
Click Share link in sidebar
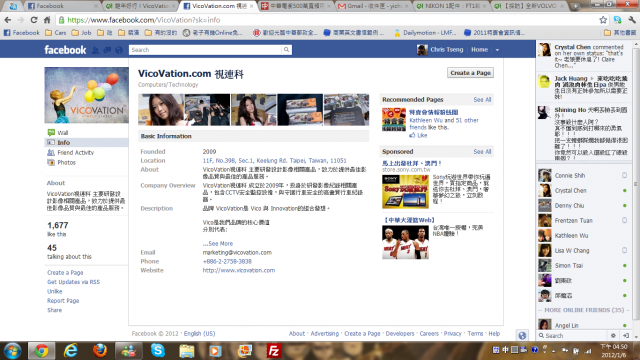(x=54, y=310)
